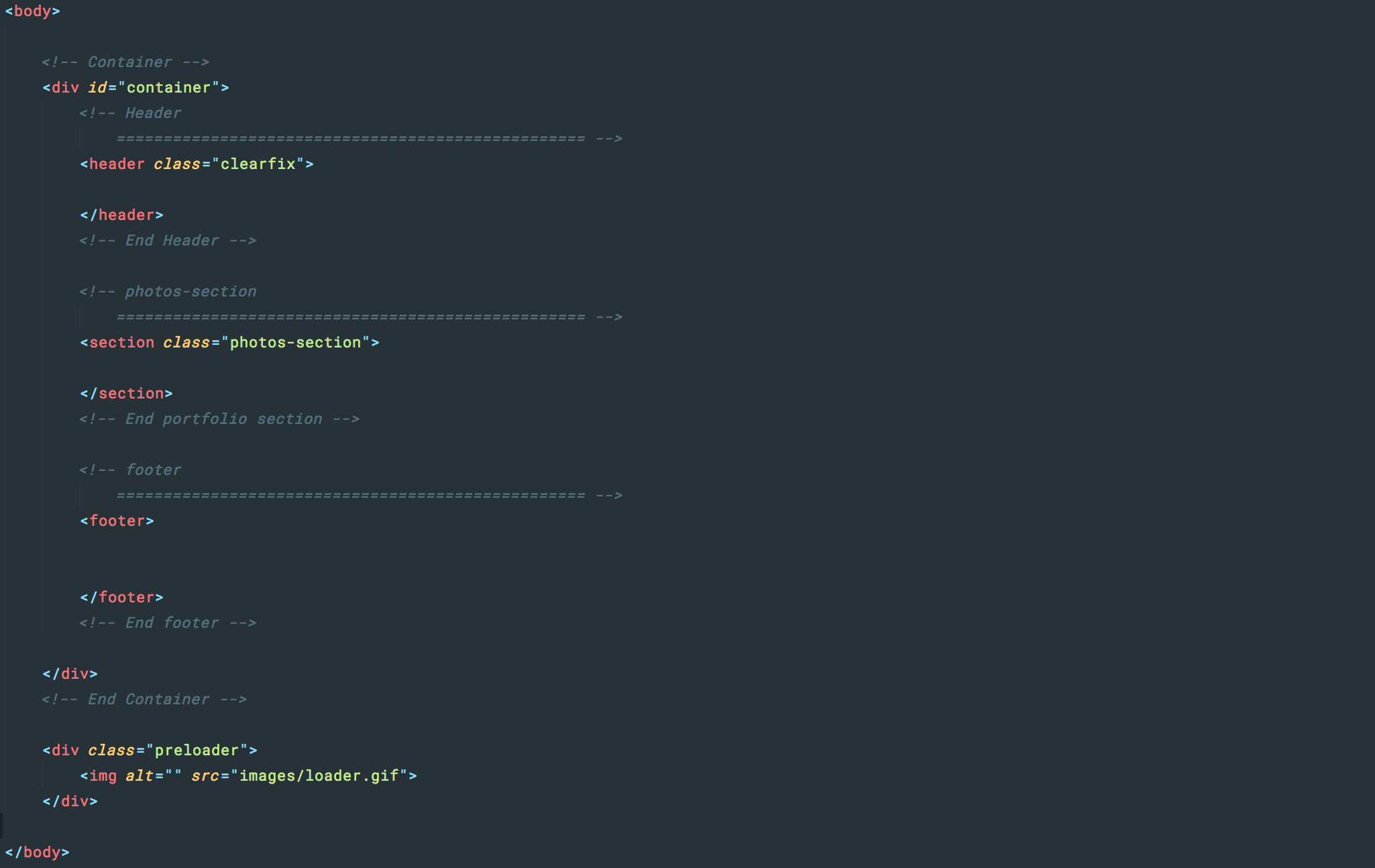Click the opening footer tag
Image resolution: width=1375 pixels, height=868 pixels.
117,521
